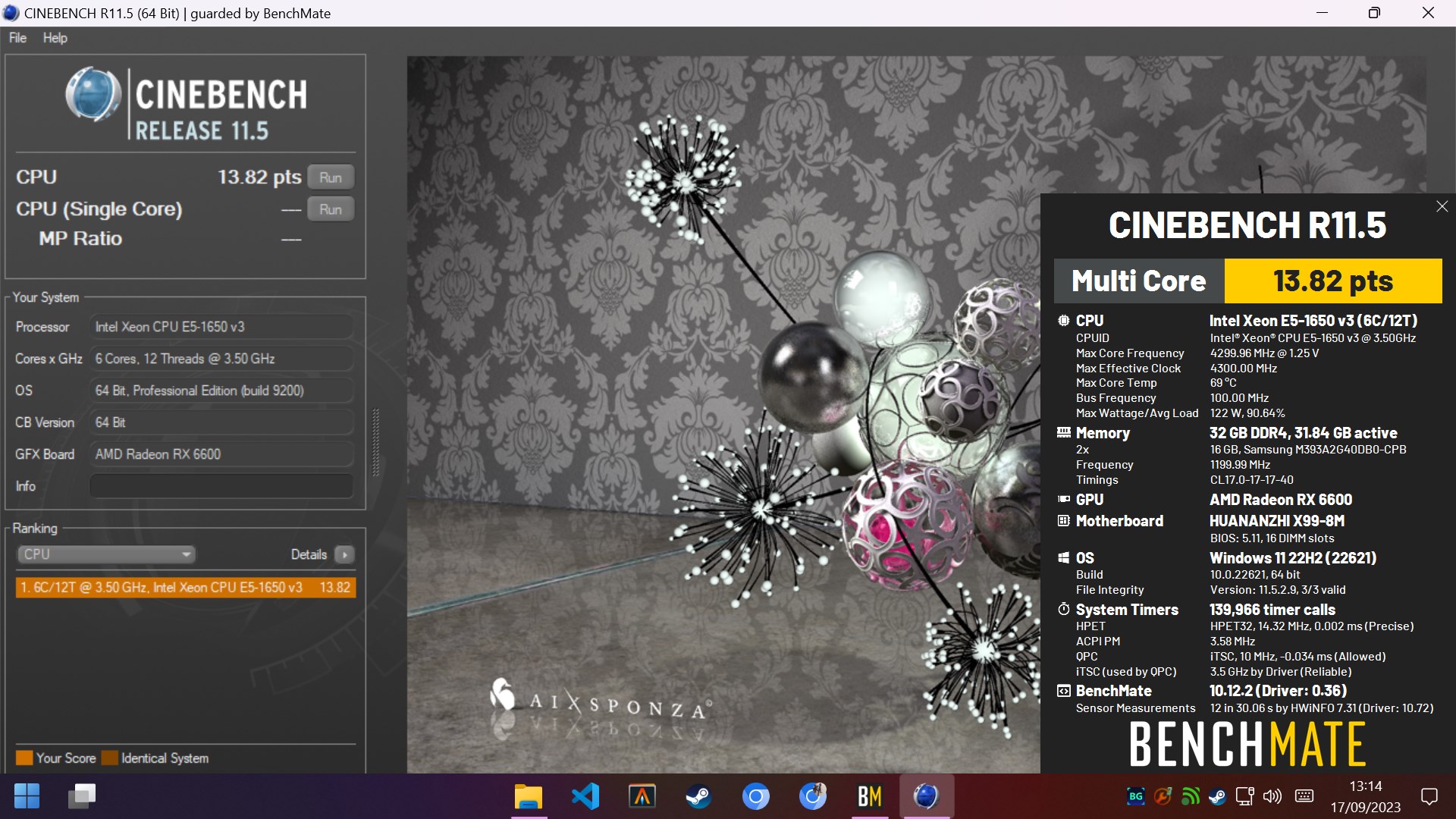
Task: Click the Memory icon in BenchMate
Action: click(1064, 433)
